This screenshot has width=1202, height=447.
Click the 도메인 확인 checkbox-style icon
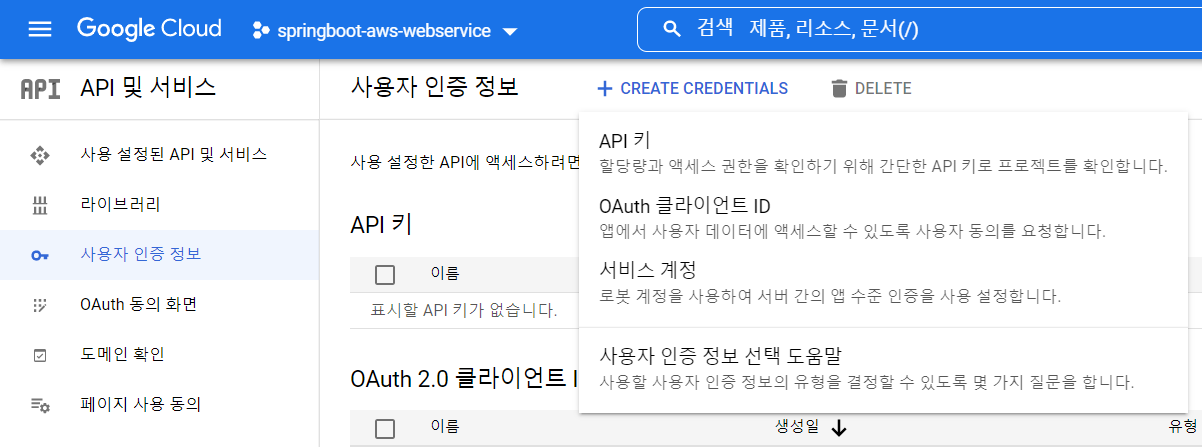point(40,355)
